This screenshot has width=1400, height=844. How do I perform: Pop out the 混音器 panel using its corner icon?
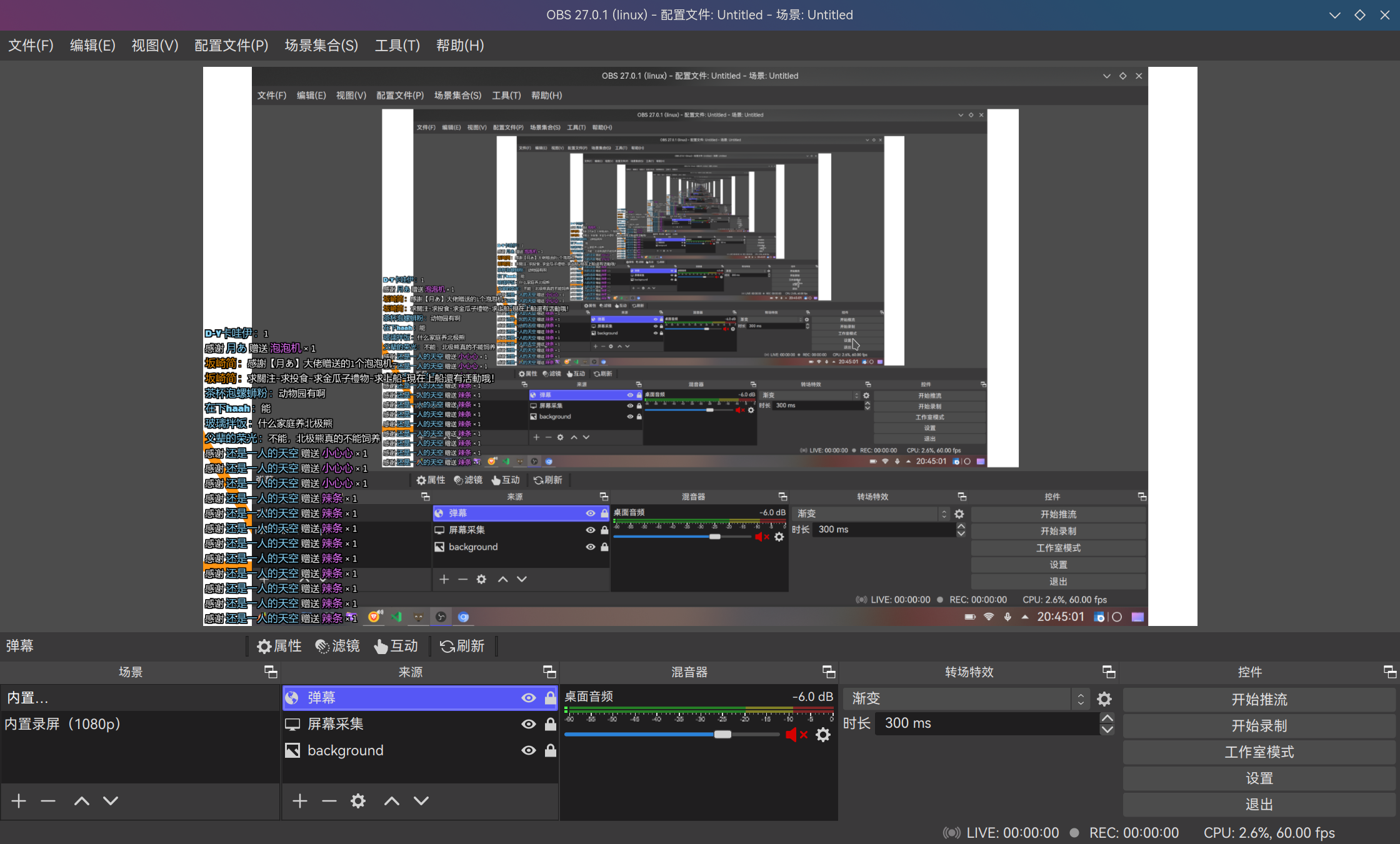pyautogui.click(x=829, y=672)
